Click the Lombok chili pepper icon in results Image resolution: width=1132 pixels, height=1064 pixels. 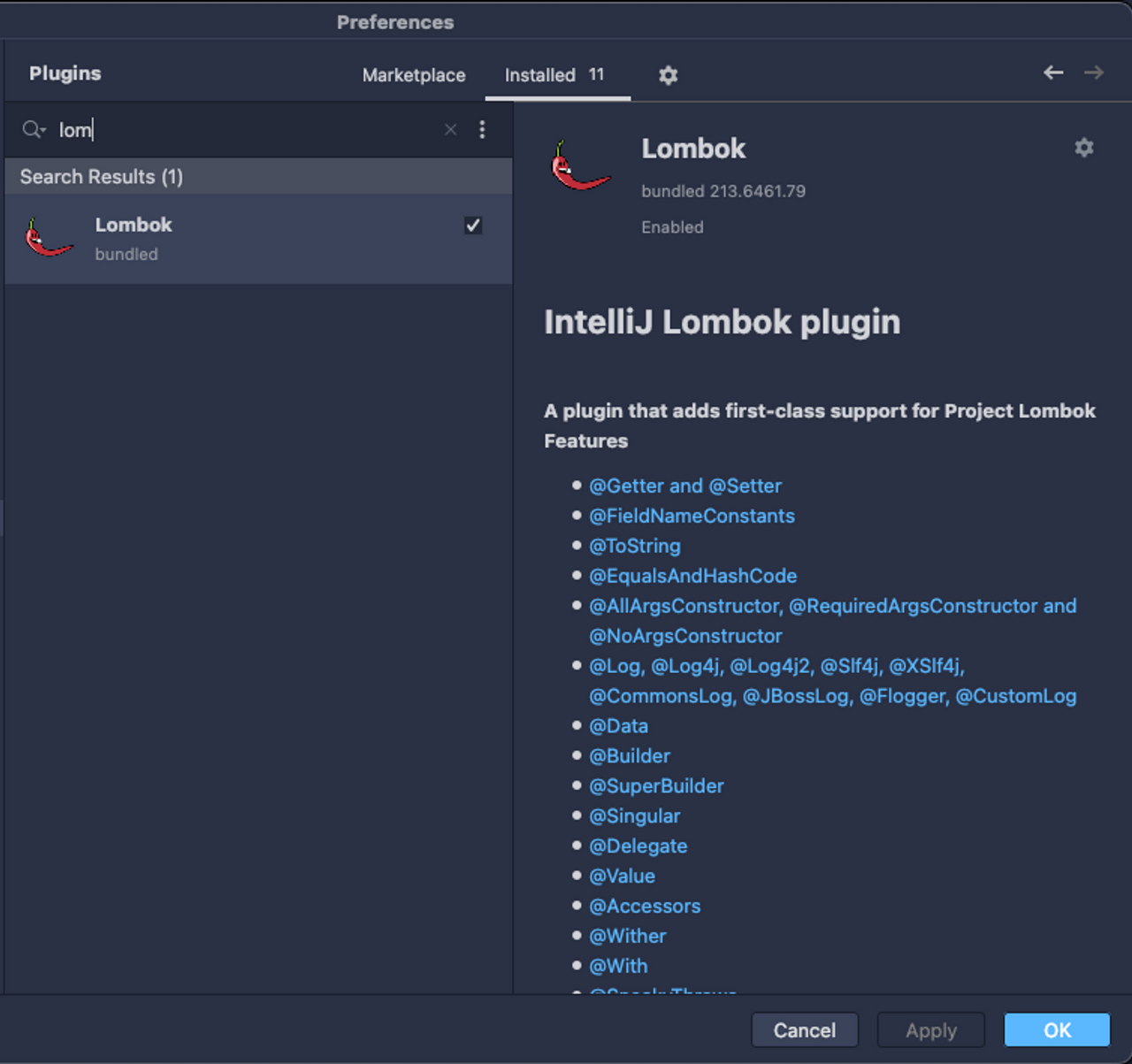(x=49, y=238)
